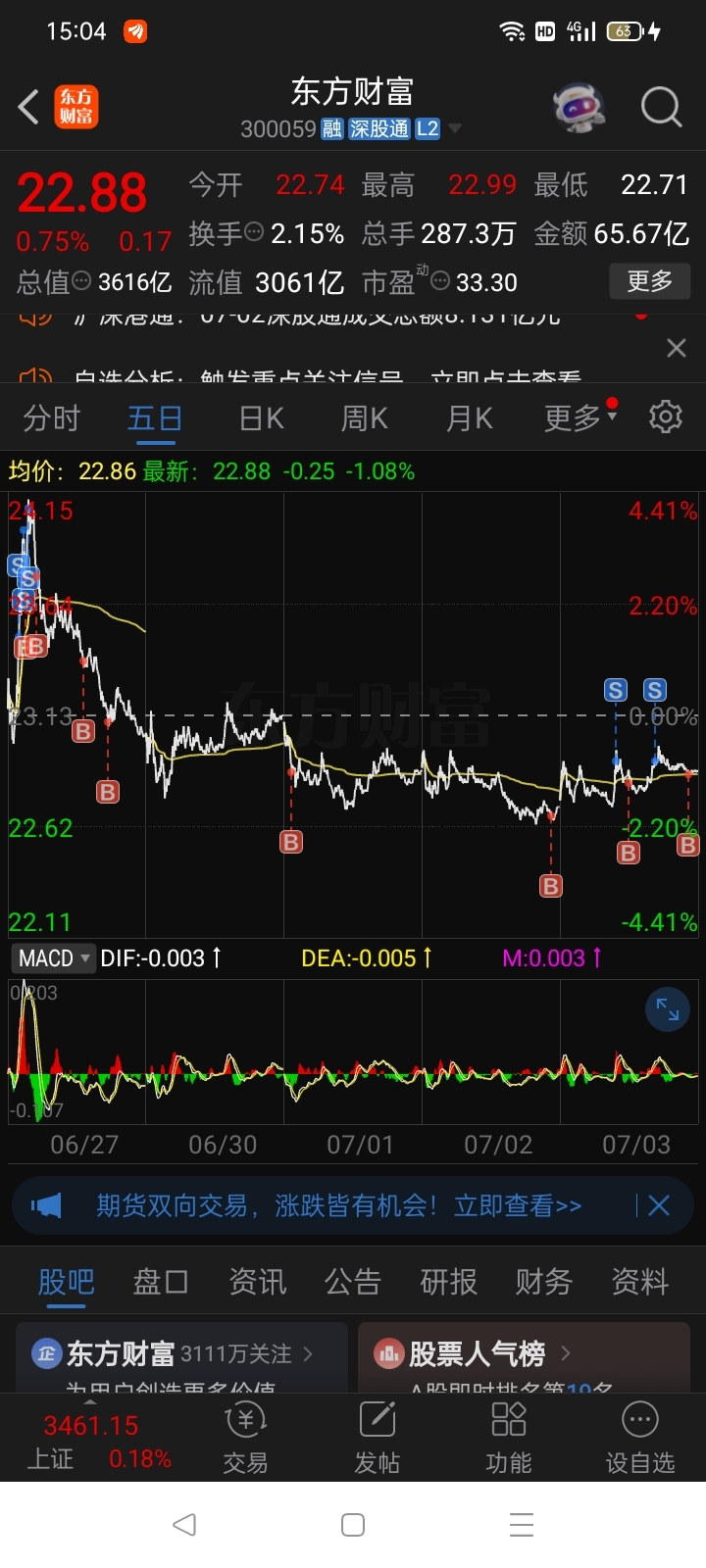The image size is (706, 1568).
Task: Tap the 期货双向交易 promotion link
Action: (x=338, y=1205)
